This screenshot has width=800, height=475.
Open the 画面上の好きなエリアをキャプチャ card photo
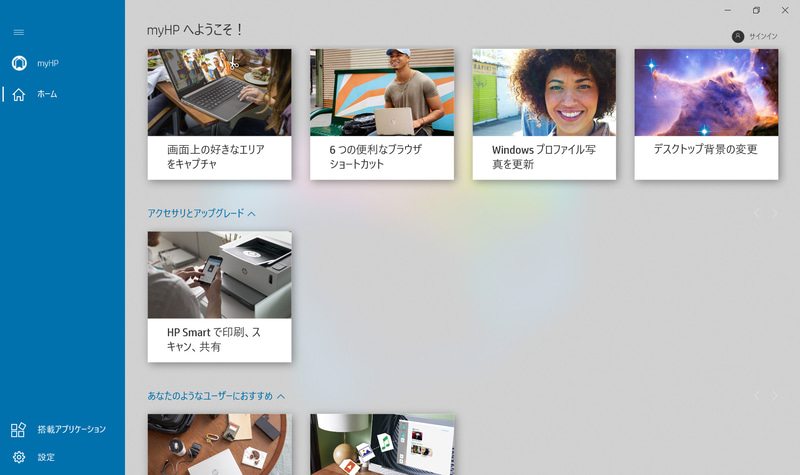pyautogui.click(x=219, y=92)
